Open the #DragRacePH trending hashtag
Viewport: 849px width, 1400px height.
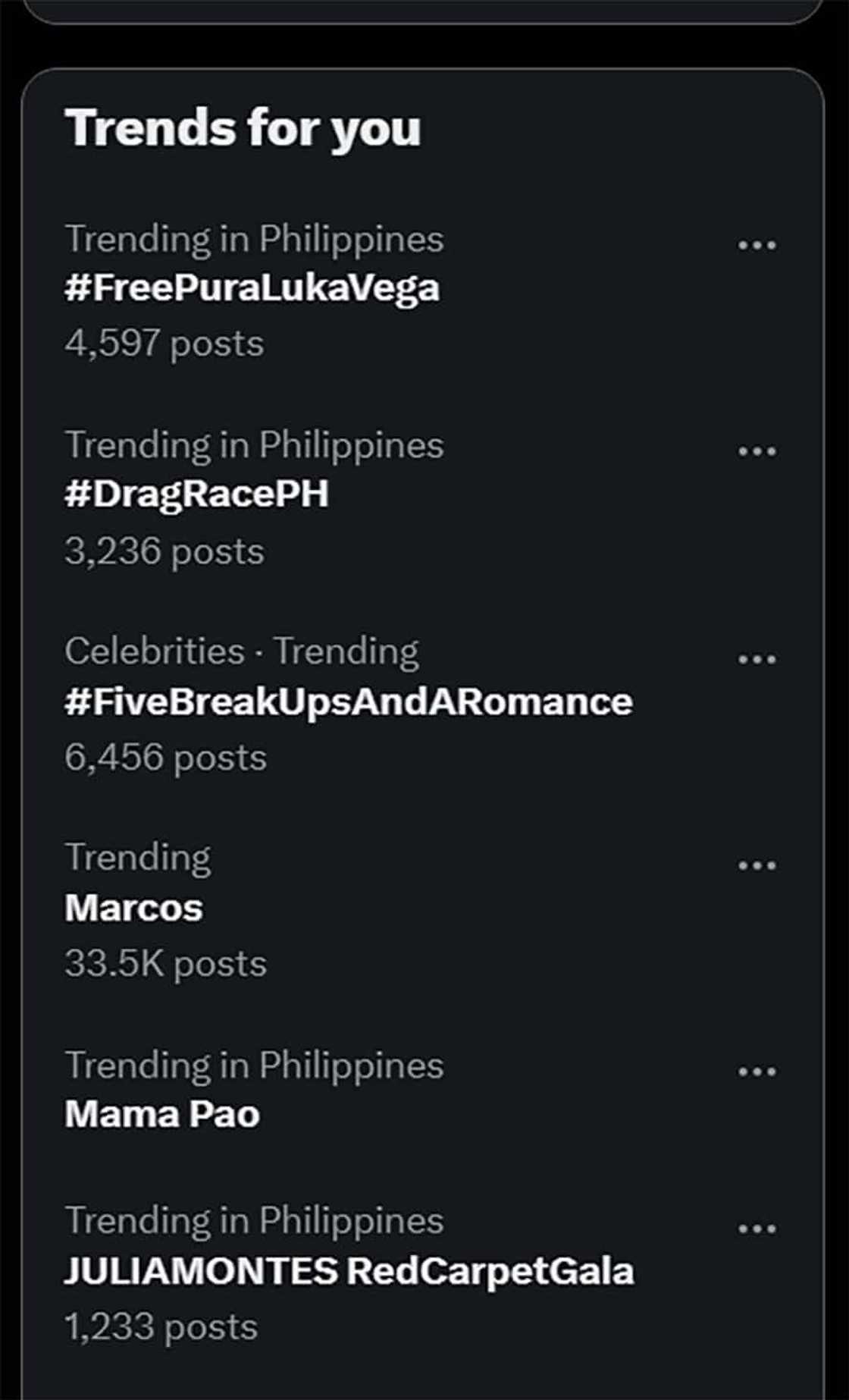196,494
